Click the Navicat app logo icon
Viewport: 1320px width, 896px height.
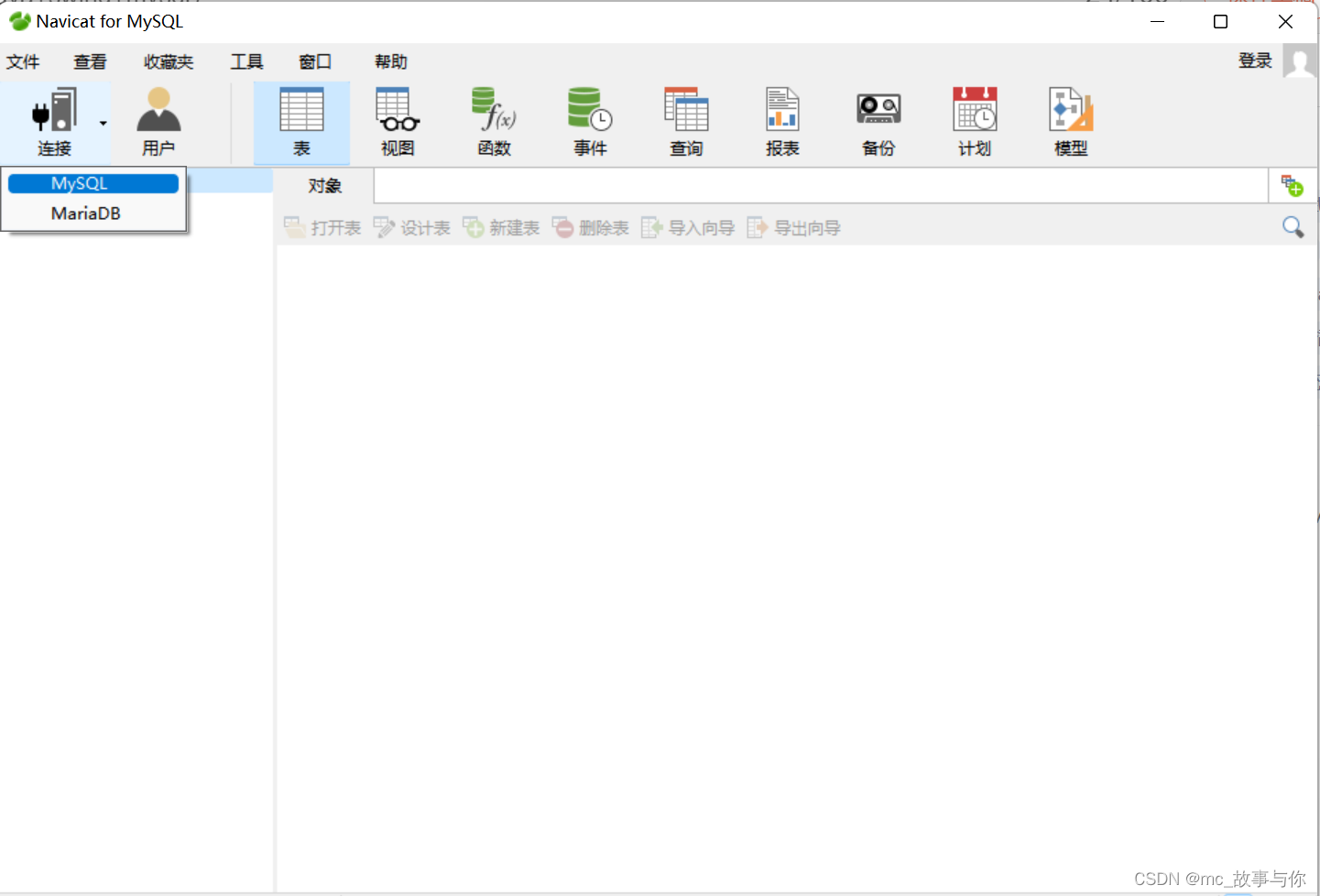19,21
